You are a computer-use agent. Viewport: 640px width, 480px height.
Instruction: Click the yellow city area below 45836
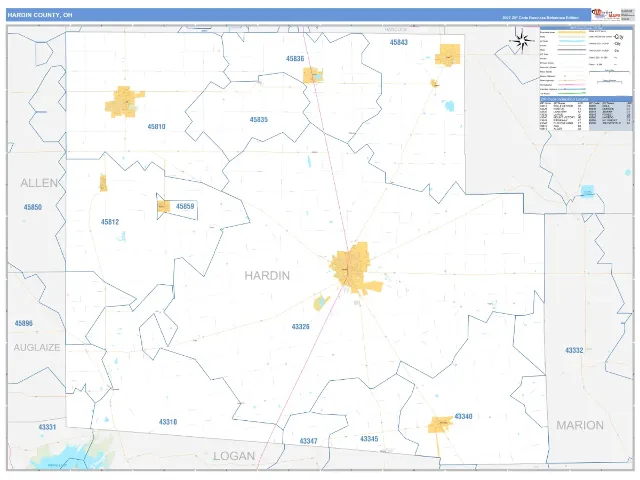click(313, 76)
